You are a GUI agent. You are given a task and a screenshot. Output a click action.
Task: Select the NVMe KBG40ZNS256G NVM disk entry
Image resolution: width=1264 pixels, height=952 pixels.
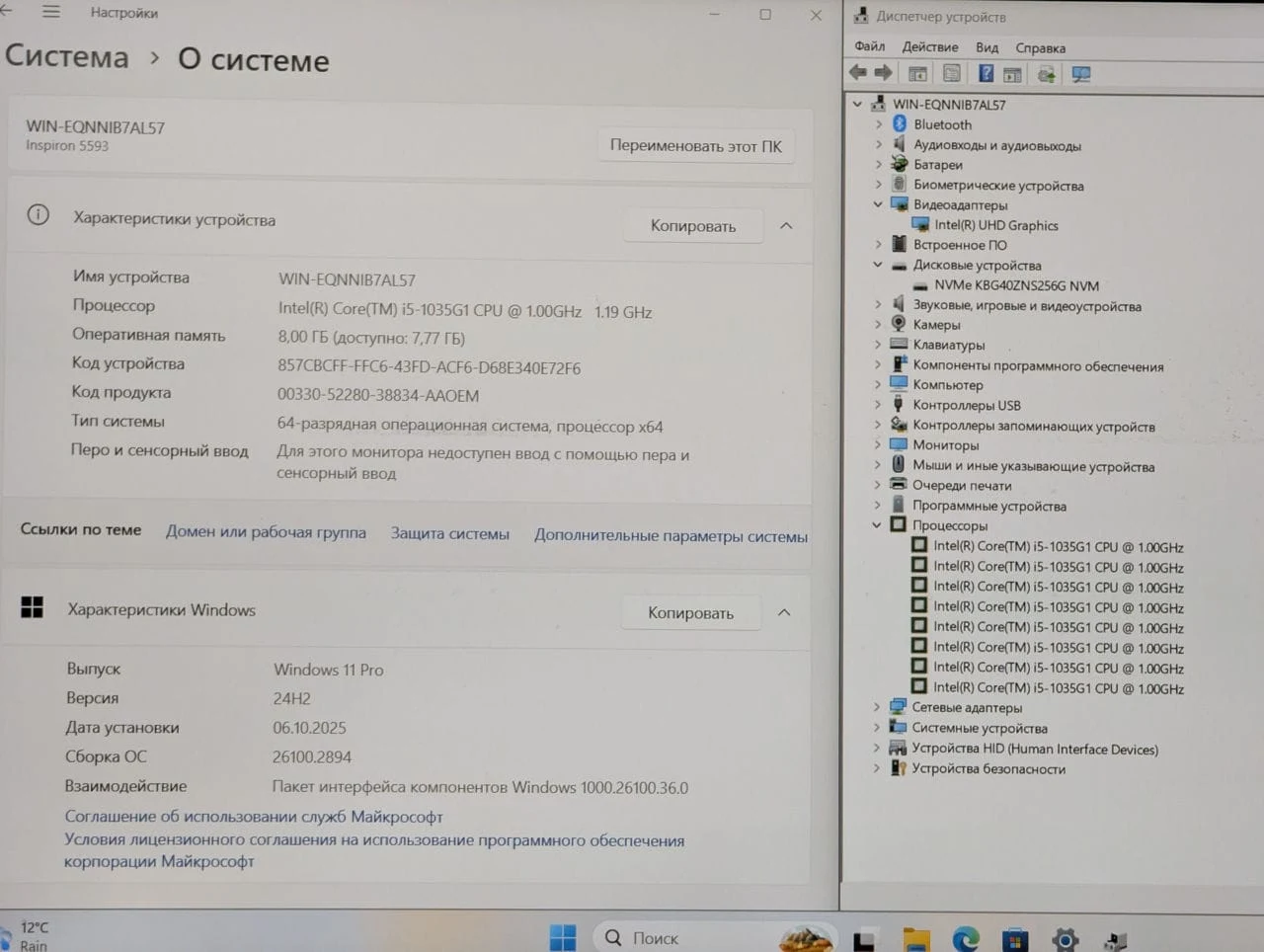coord(1016,285)
